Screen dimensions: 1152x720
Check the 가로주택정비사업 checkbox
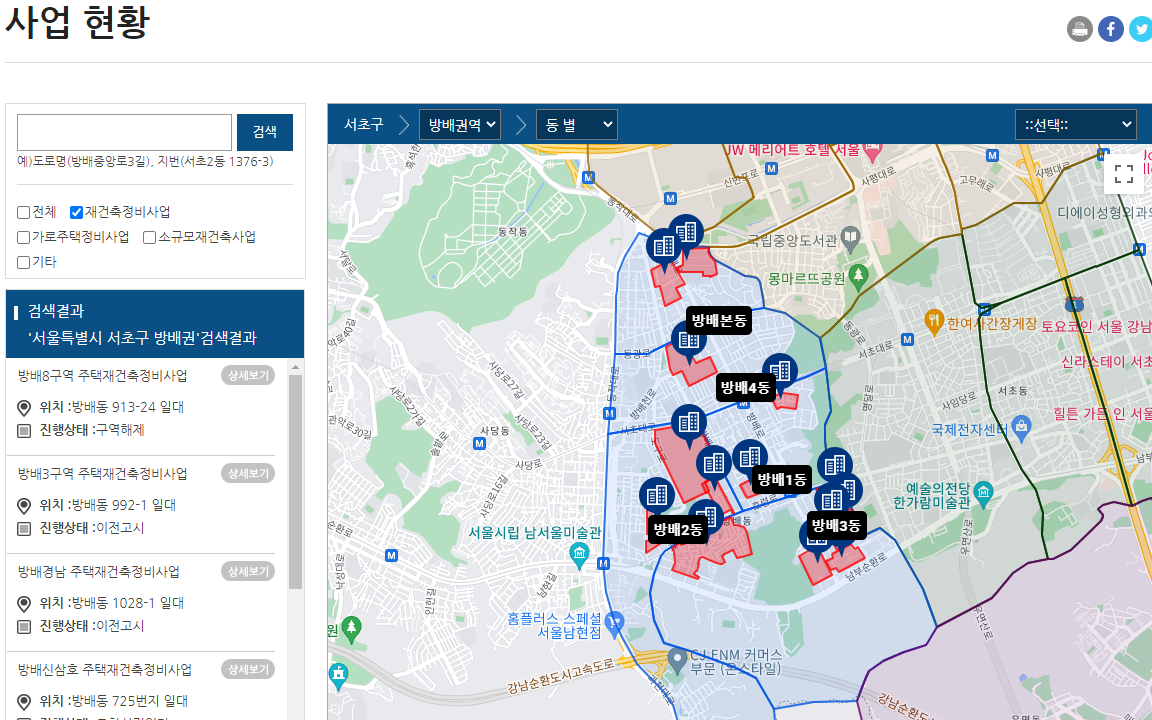(24, 237)
